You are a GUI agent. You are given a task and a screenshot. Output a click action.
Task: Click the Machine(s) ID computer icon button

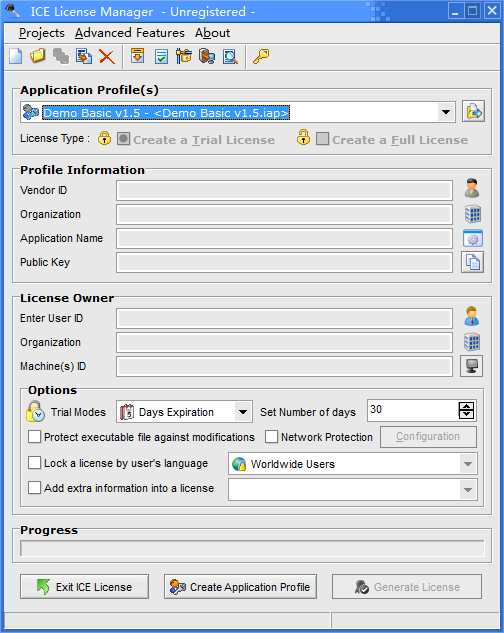click(x=472, y=366)
